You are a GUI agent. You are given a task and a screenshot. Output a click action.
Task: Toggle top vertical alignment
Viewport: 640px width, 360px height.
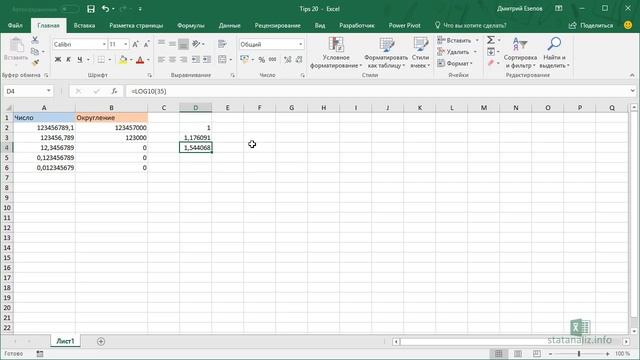pos(162,44)
